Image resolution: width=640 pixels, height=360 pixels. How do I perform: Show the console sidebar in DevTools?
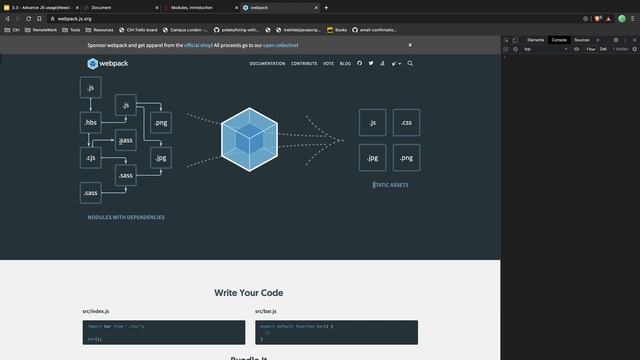(x=506, y=49)
